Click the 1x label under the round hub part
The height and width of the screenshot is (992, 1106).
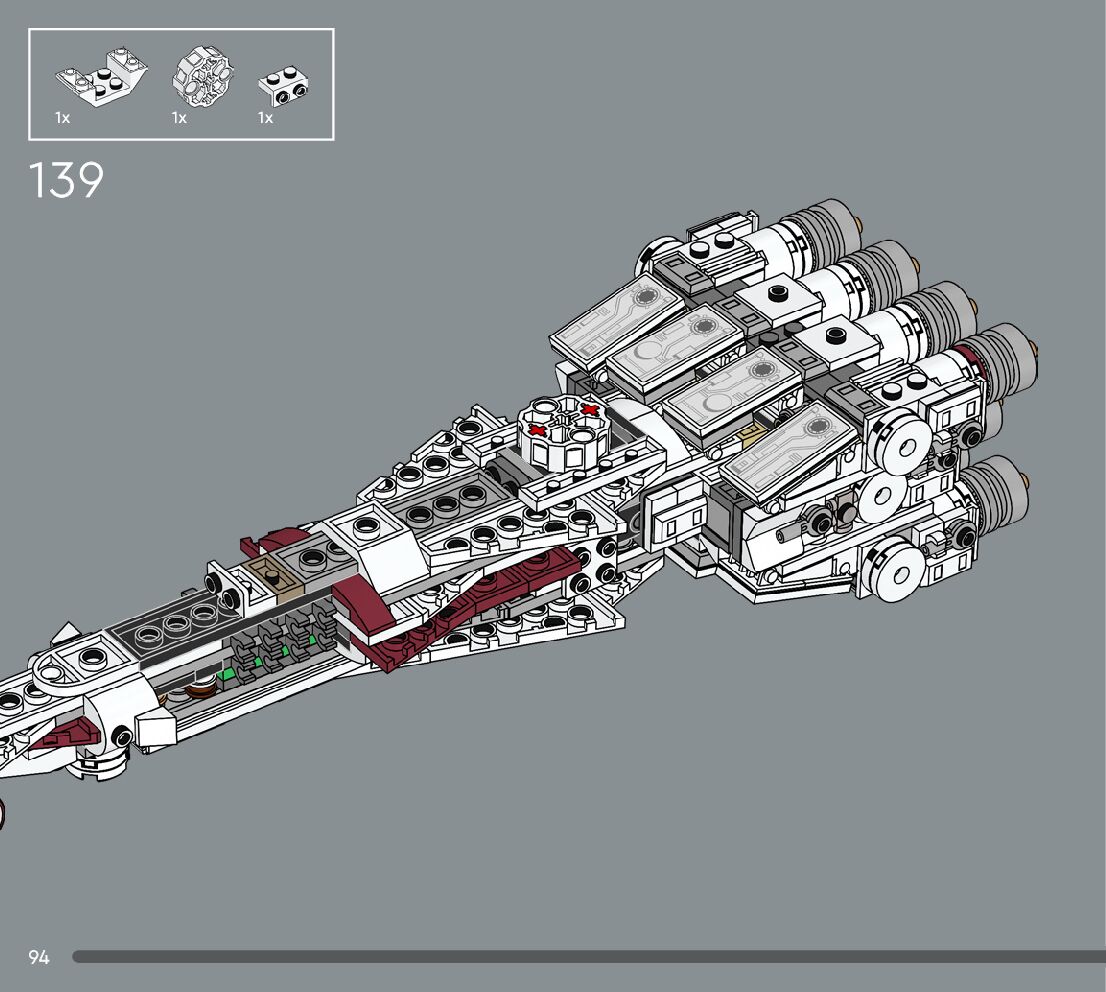coord(179,118)
